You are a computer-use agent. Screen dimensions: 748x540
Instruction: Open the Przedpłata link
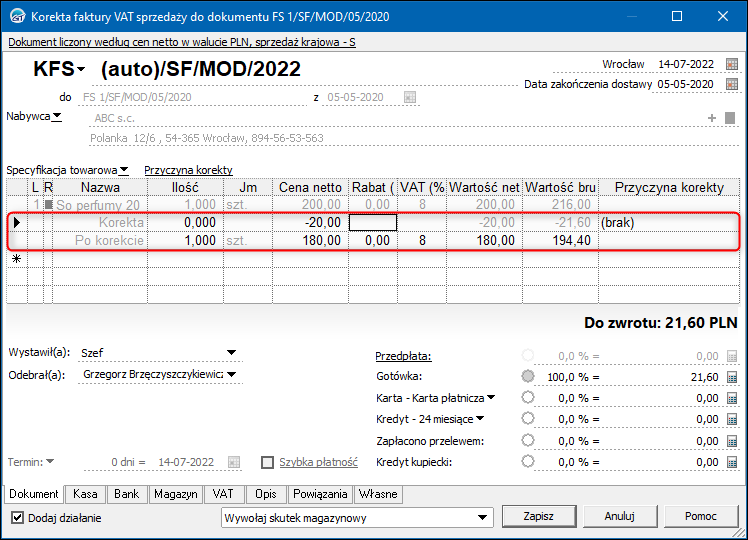pos(403,356)
